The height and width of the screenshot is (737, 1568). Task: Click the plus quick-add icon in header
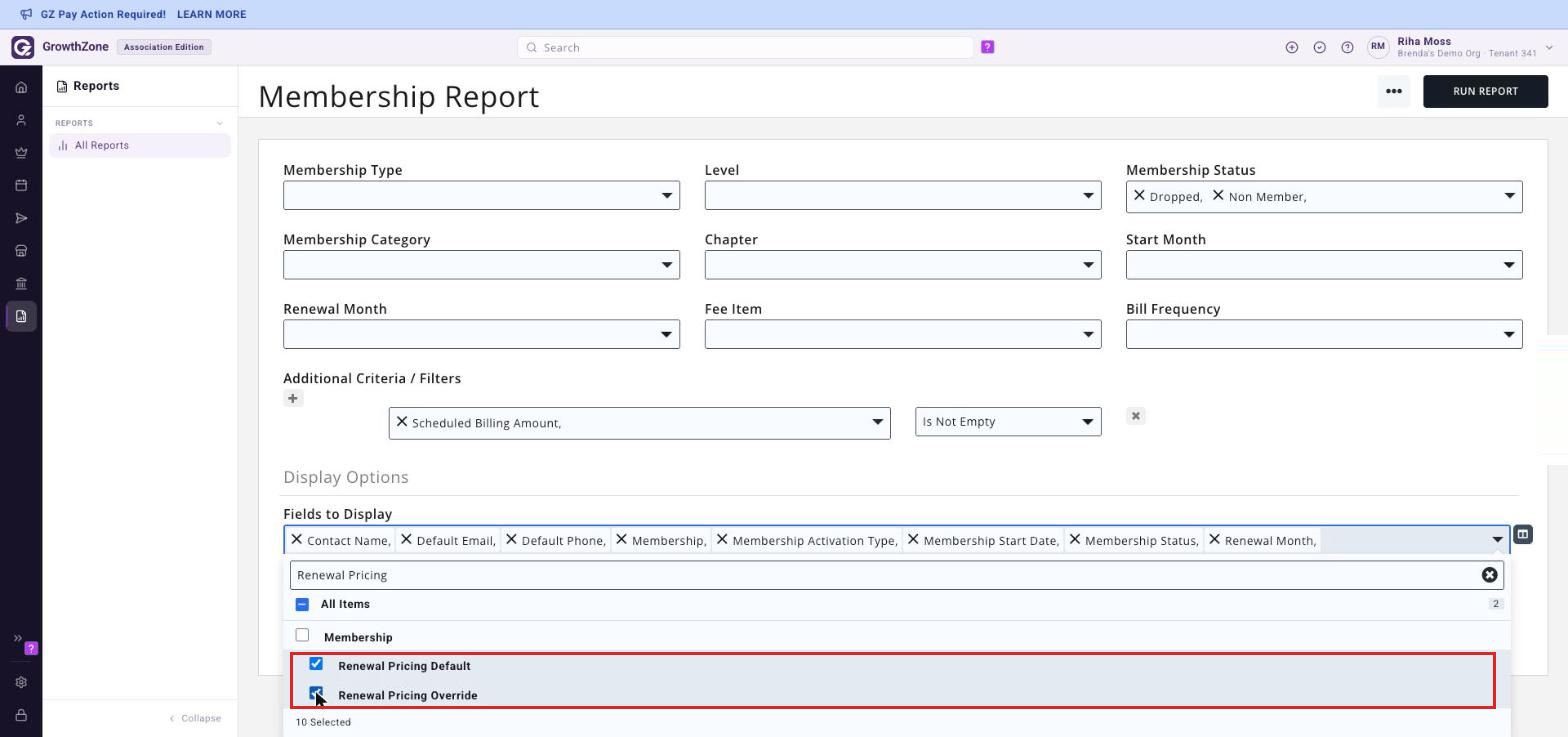coord(1292,47)
